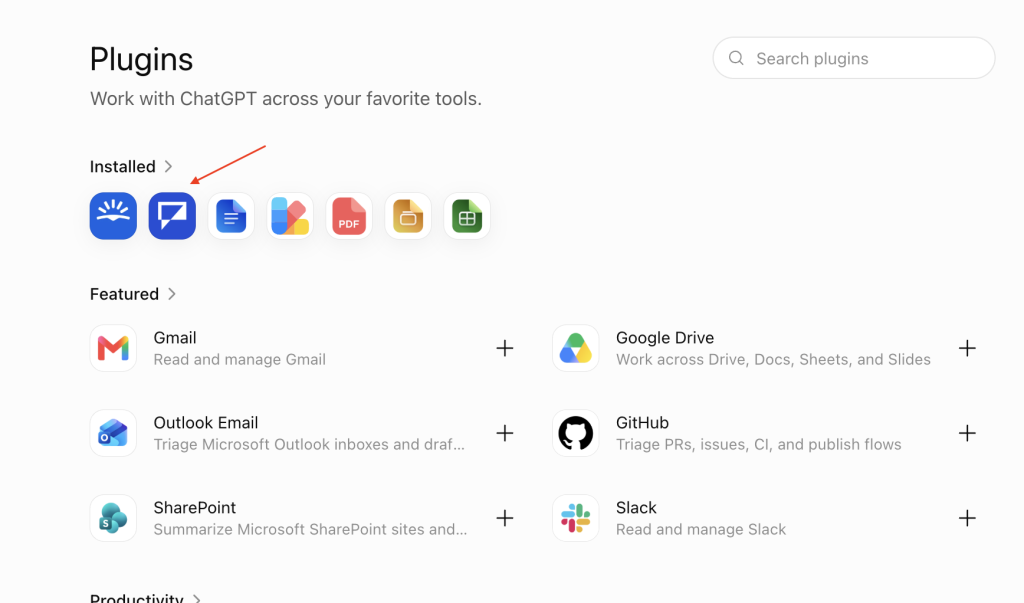Install the Slack plugin using the plus button
The image size is (1024, 603).
(x=967, y=518)
